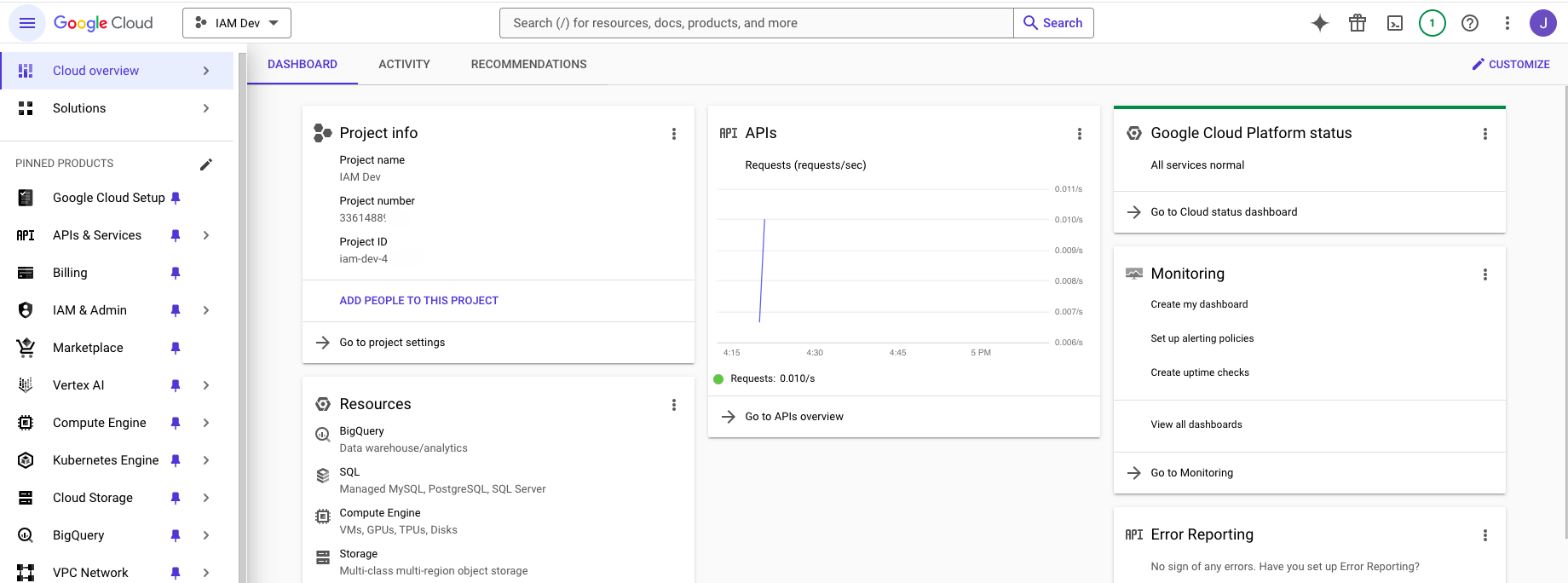Click the blue requests line in chart
The width and height of the screenshot is (1568, 583).
tap(762, 271)
